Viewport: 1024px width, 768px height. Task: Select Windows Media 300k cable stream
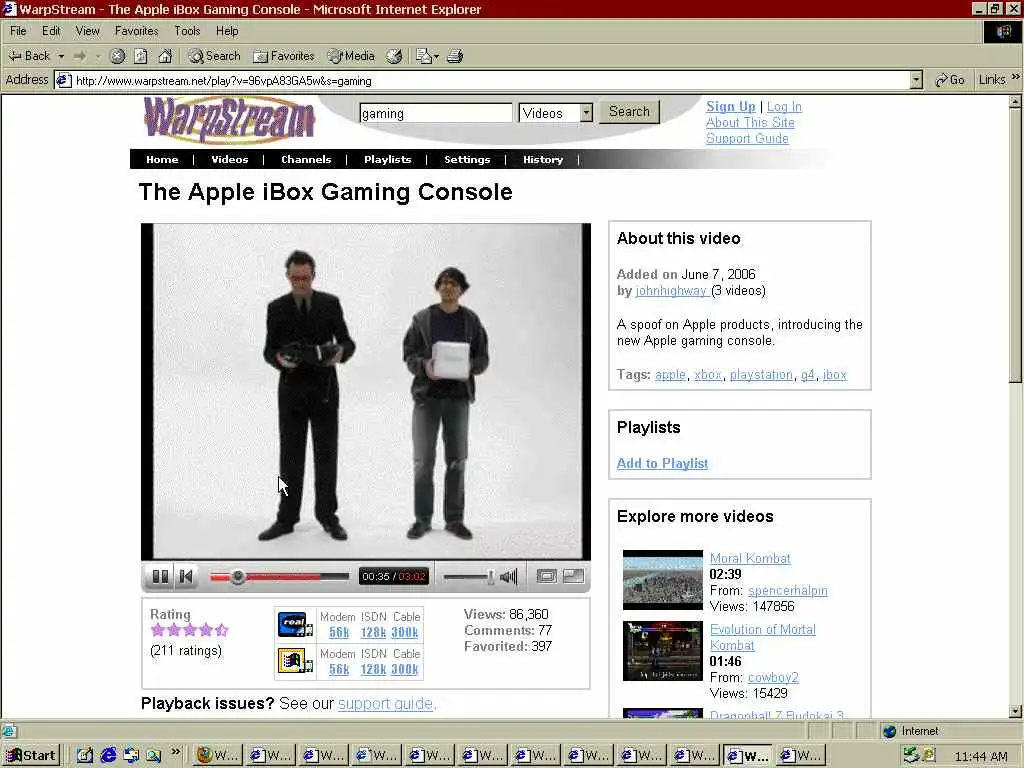coord(405,669)
